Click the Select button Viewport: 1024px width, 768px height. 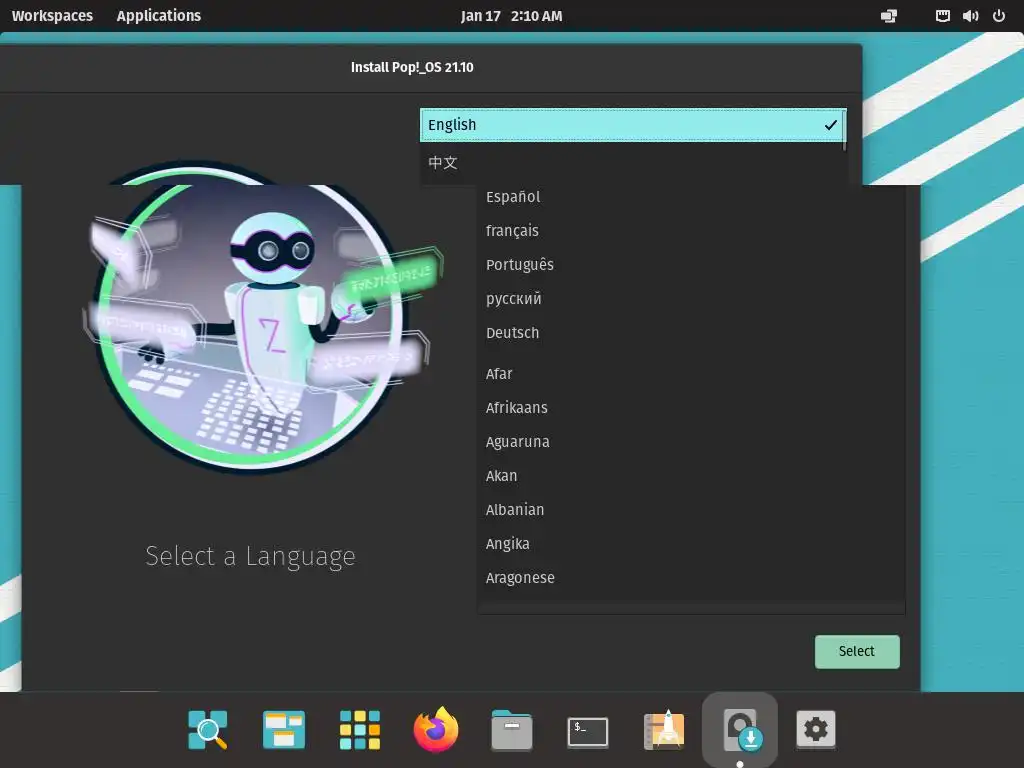857,651
